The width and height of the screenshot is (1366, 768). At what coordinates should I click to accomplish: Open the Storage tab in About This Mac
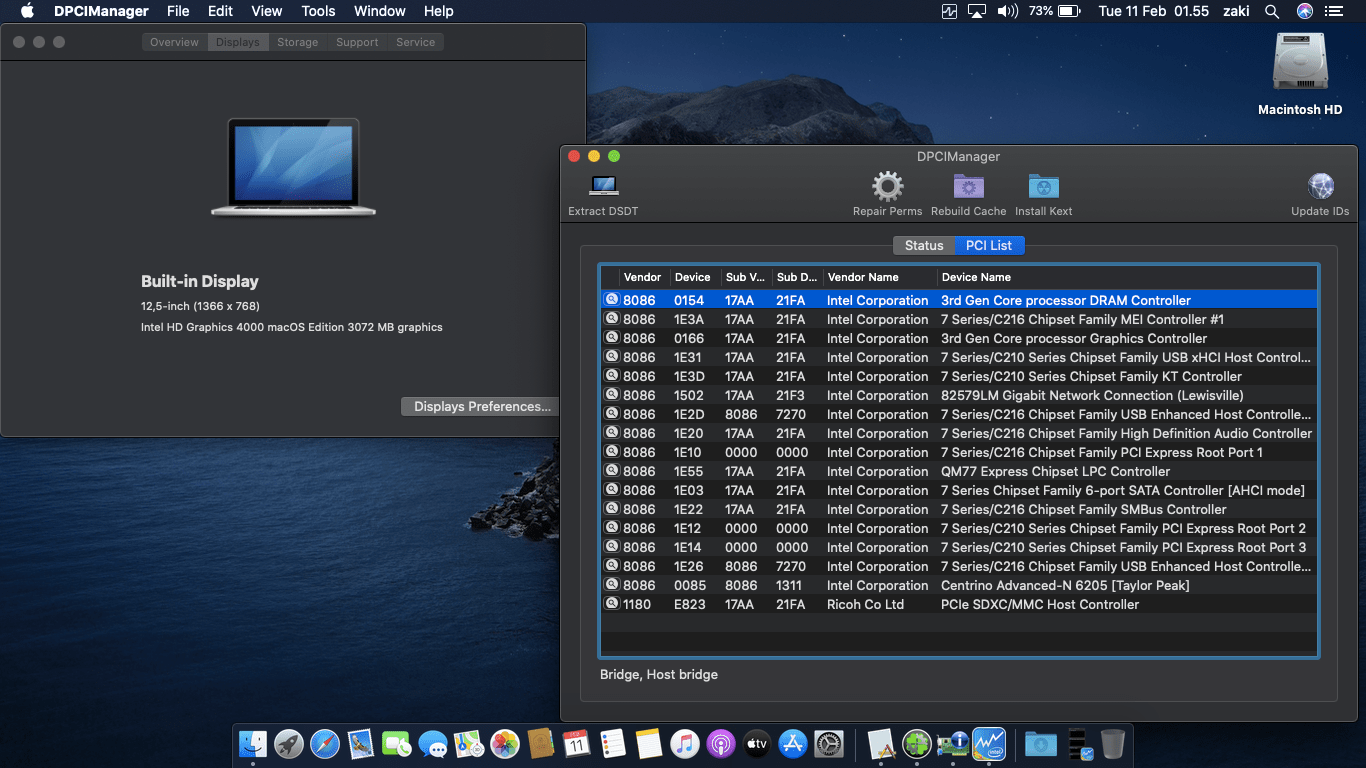298,42
